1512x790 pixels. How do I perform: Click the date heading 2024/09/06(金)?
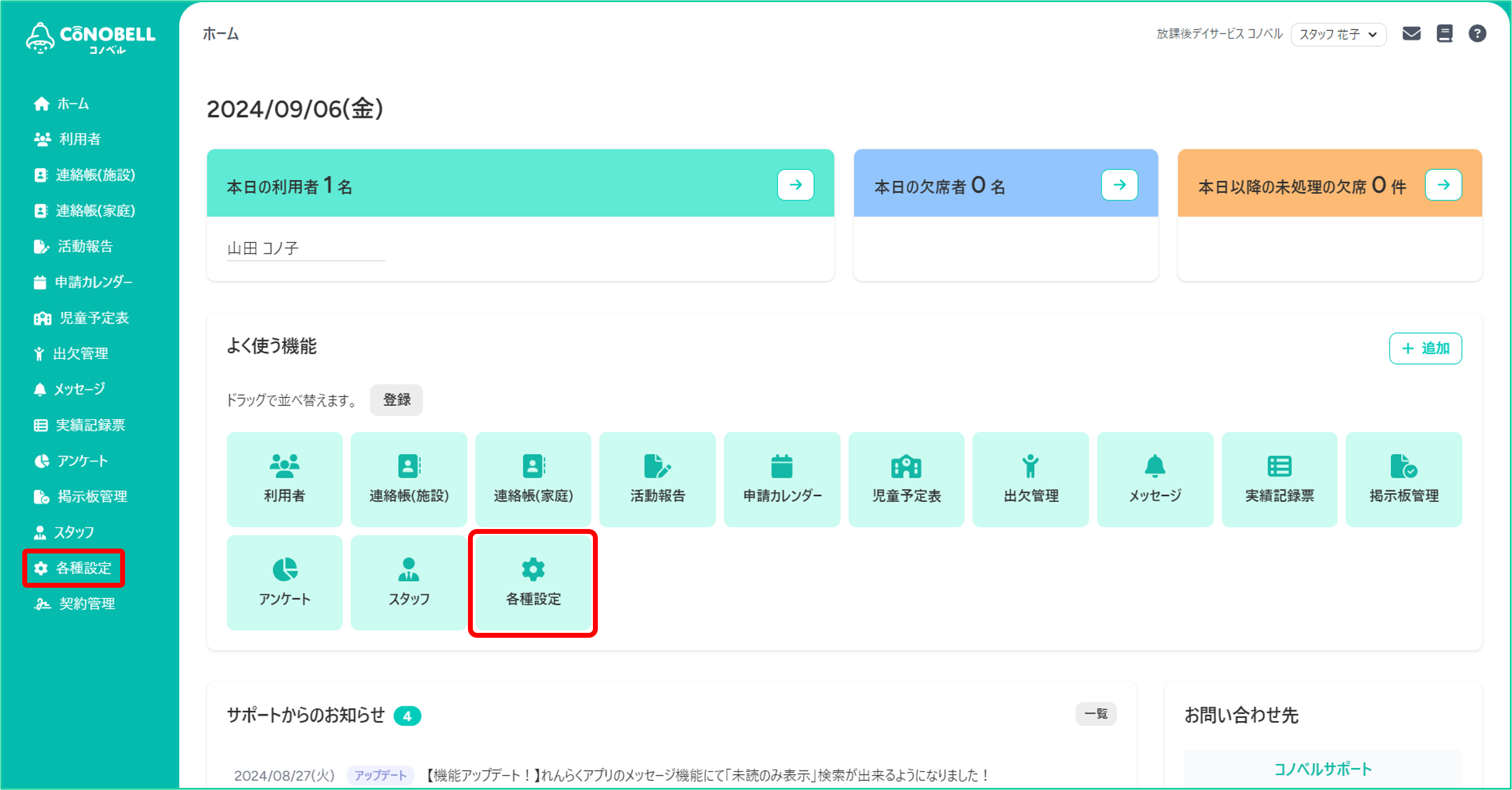tap(295, 109)
